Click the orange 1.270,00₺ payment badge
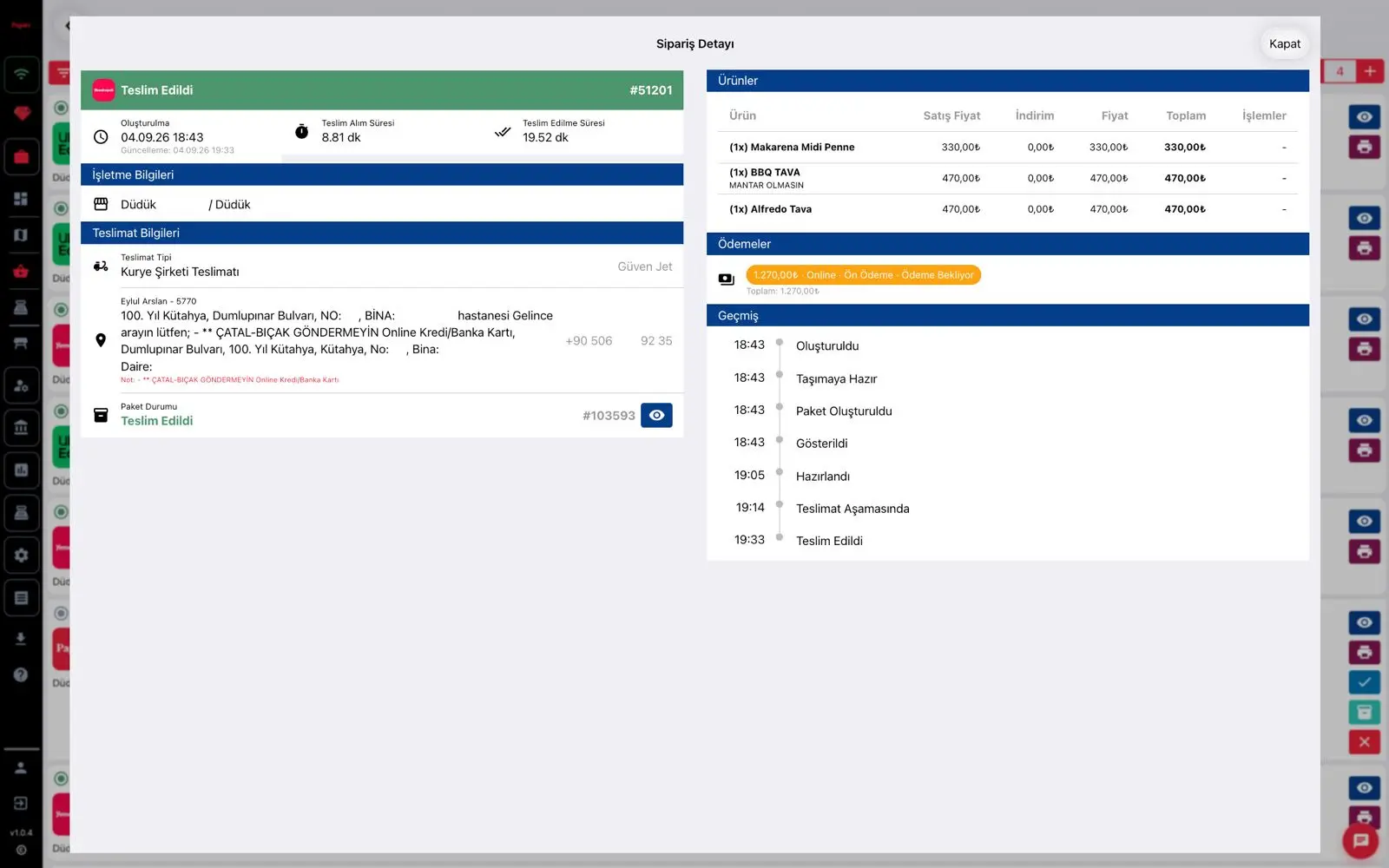This screenshot has width=1389, height=868. (x=863, y=275)
